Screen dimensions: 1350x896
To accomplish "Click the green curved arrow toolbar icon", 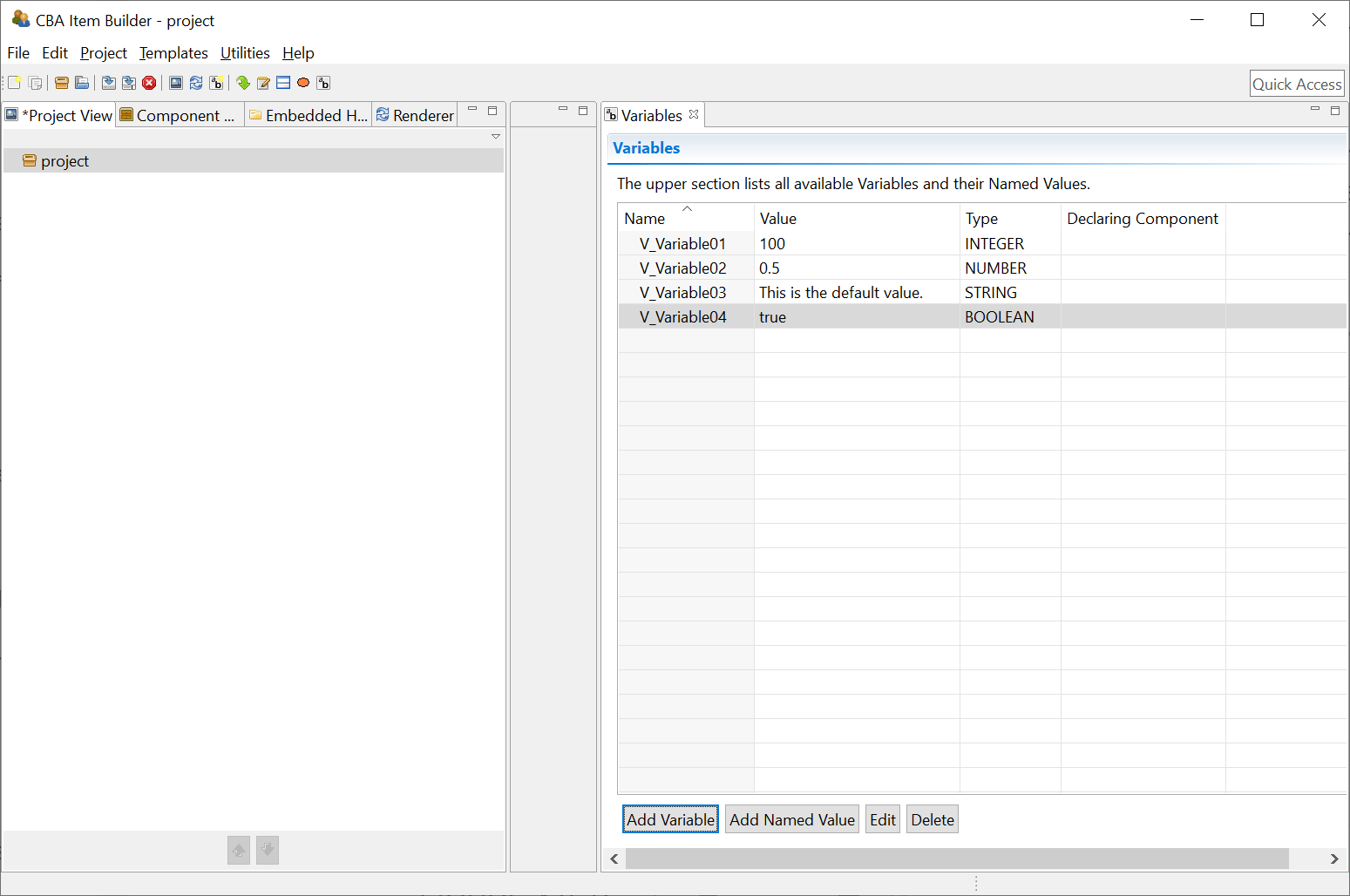I will [x=243, y=83].
